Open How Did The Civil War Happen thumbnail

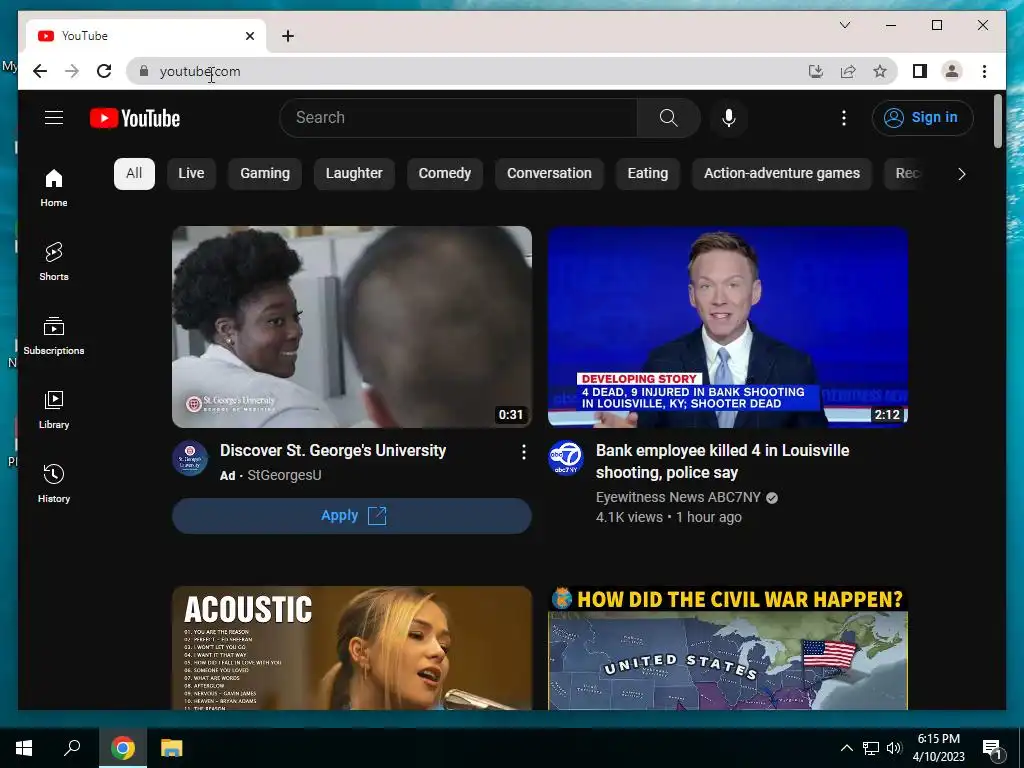point(728,648)
